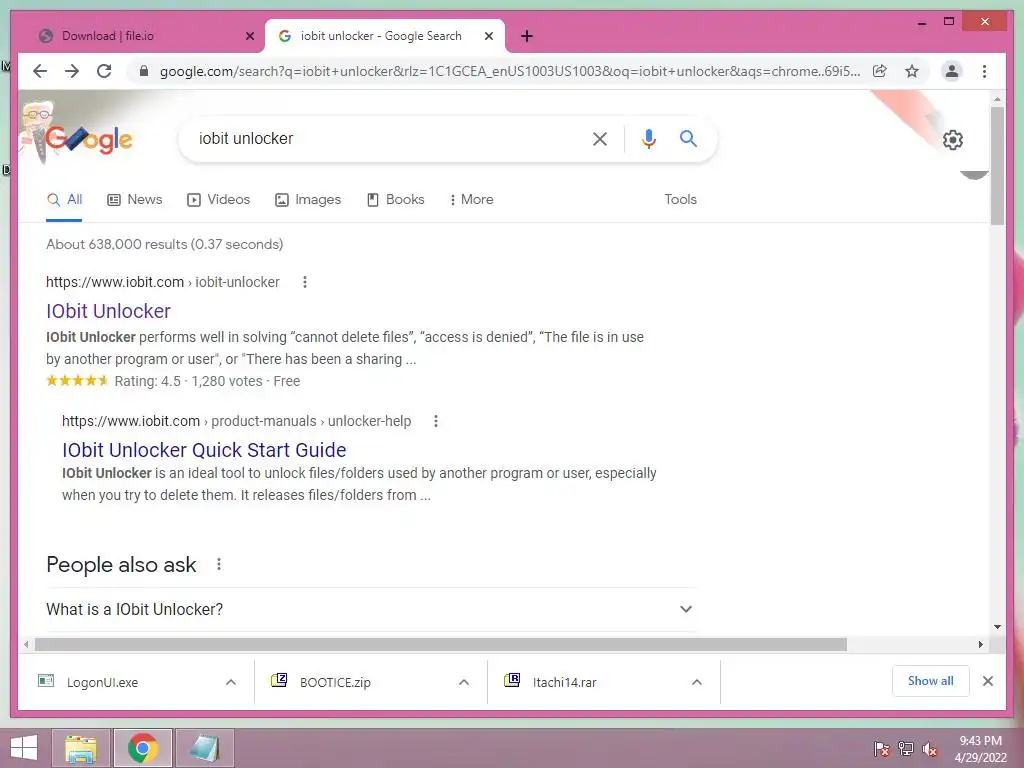This screenshot has width=1024, height=768.
Task: View site information padlock icon
Action: click(x=144, y=71)
